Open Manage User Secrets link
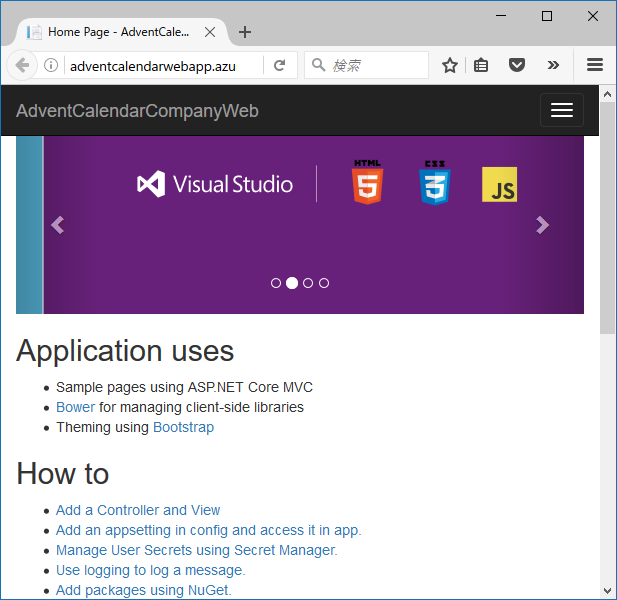 pyautogui.click(x=197, y=550)
